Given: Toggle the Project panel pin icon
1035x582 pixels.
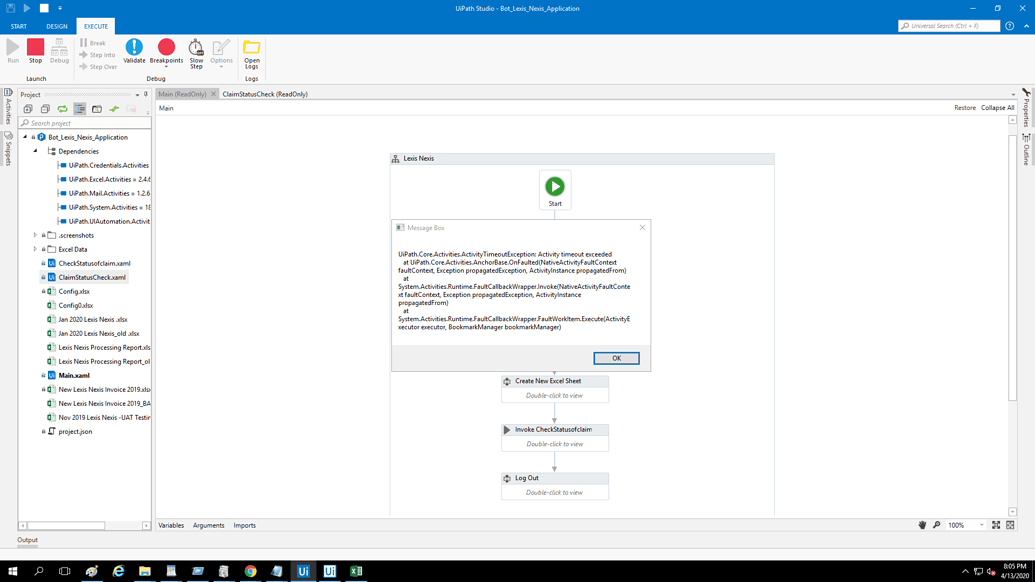Looking at the screenshot, I should [x=146, y=94].
